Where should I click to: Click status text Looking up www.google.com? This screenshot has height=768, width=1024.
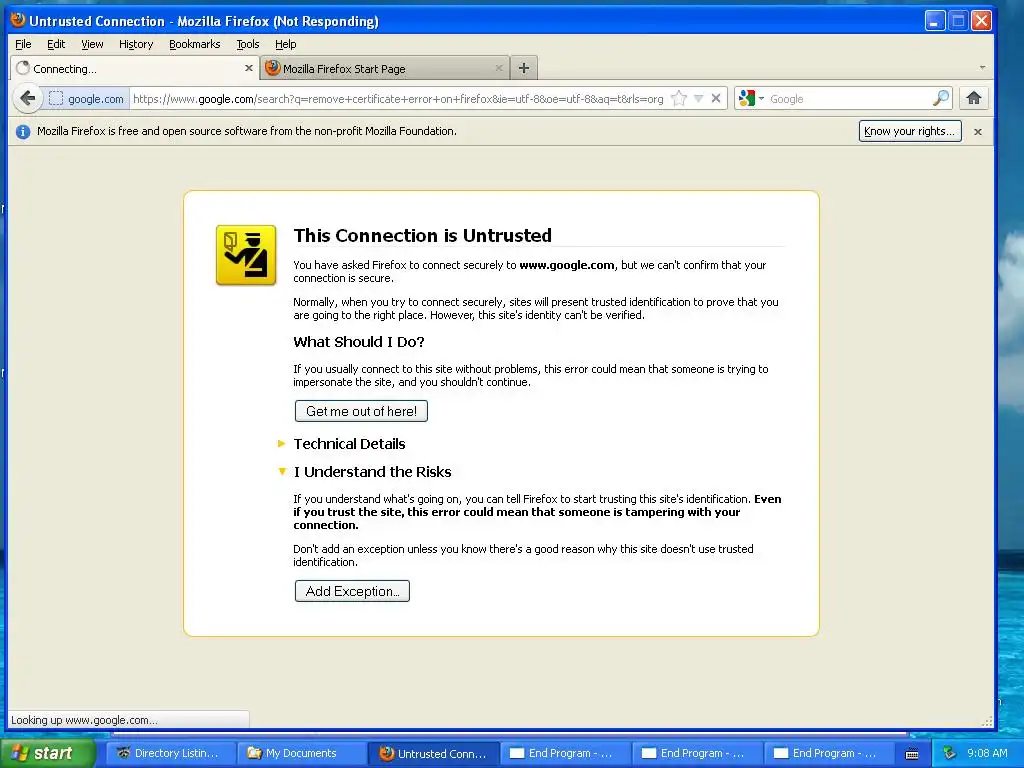(x=84, y=720)
